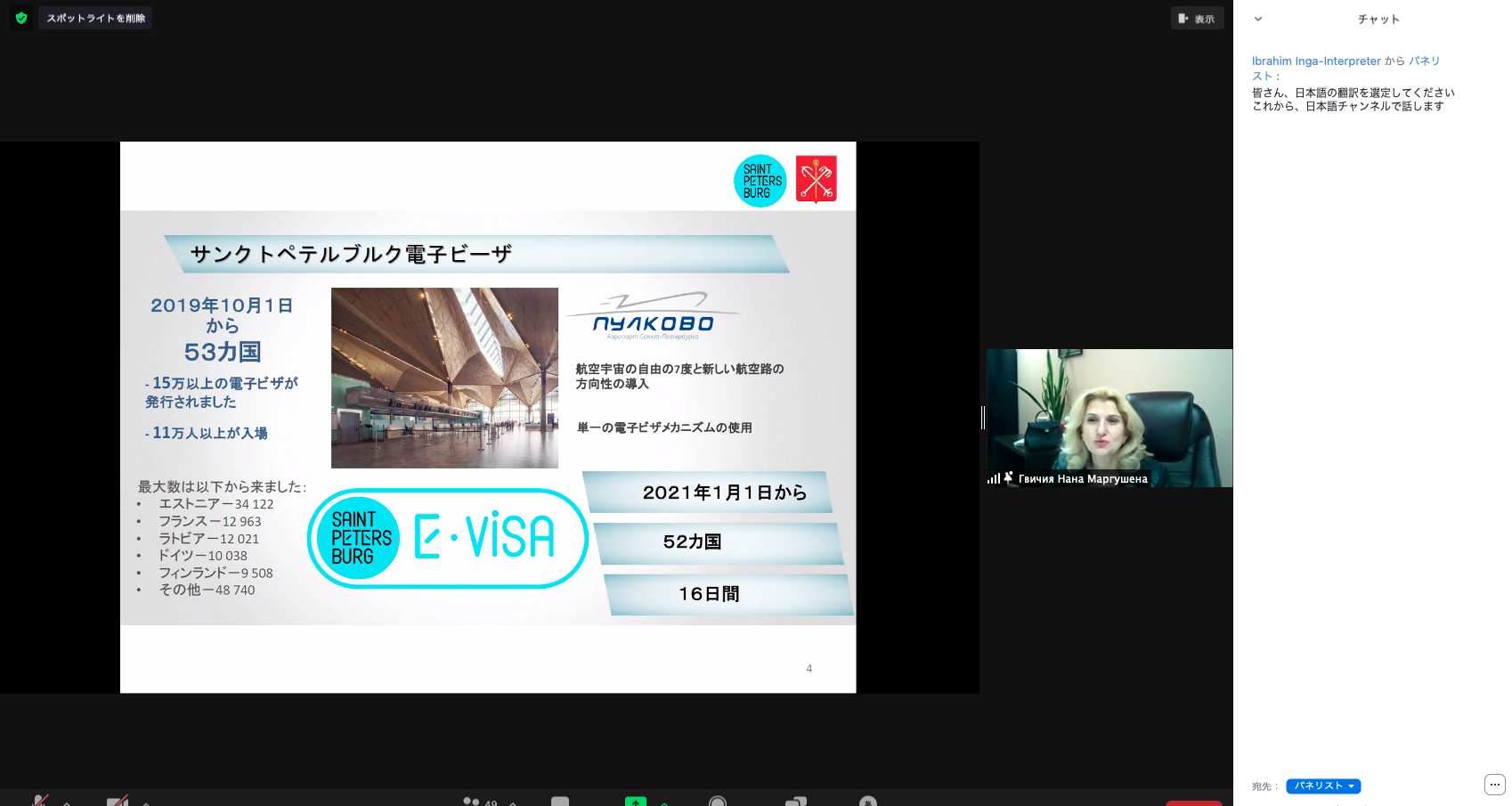1512x806 pixels.
Task: Expand the participants options arrow
Action: pyautogui.click(x=513, y=802)
